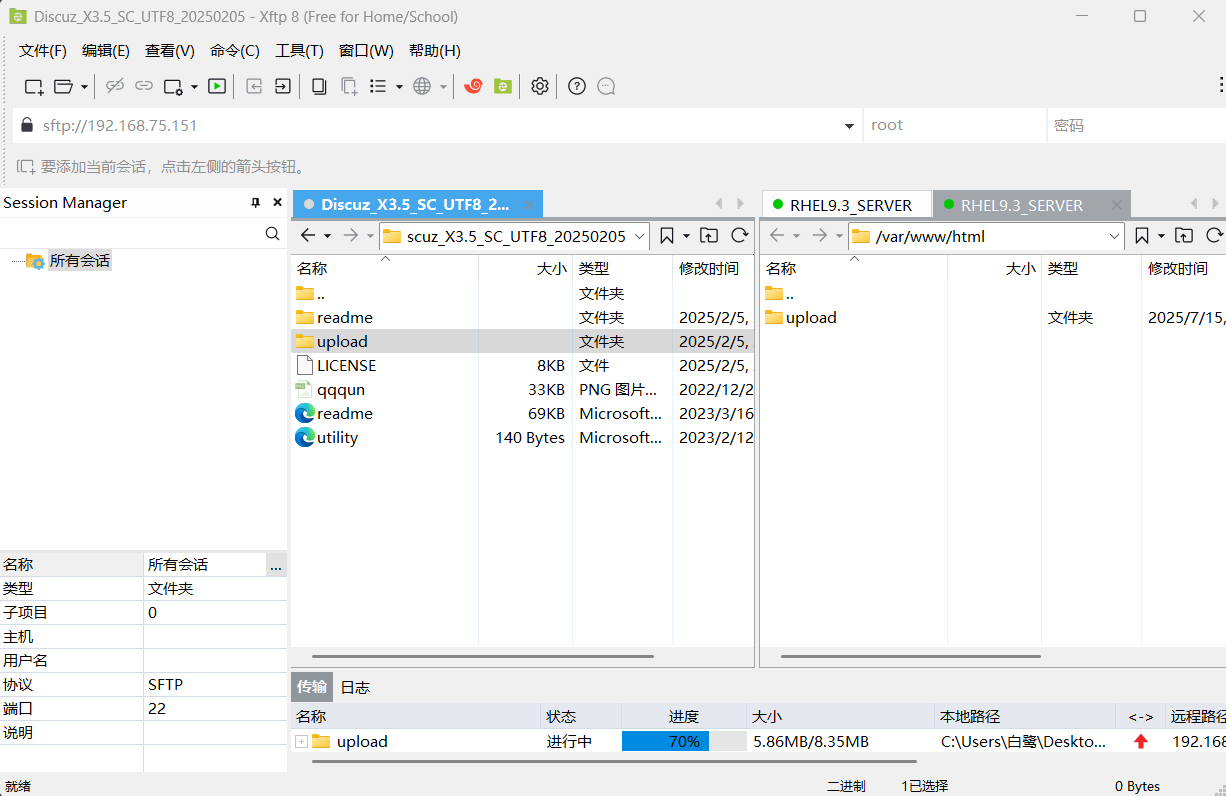Click the Paste toolbar icon
1226x796 pixels.
click(x=349, y=86)
